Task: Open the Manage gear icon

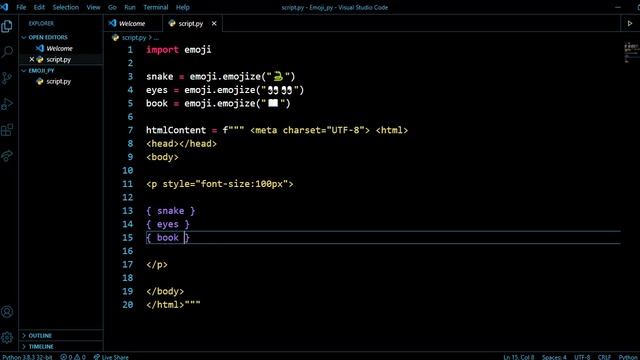Action: [x=7, y=338]
